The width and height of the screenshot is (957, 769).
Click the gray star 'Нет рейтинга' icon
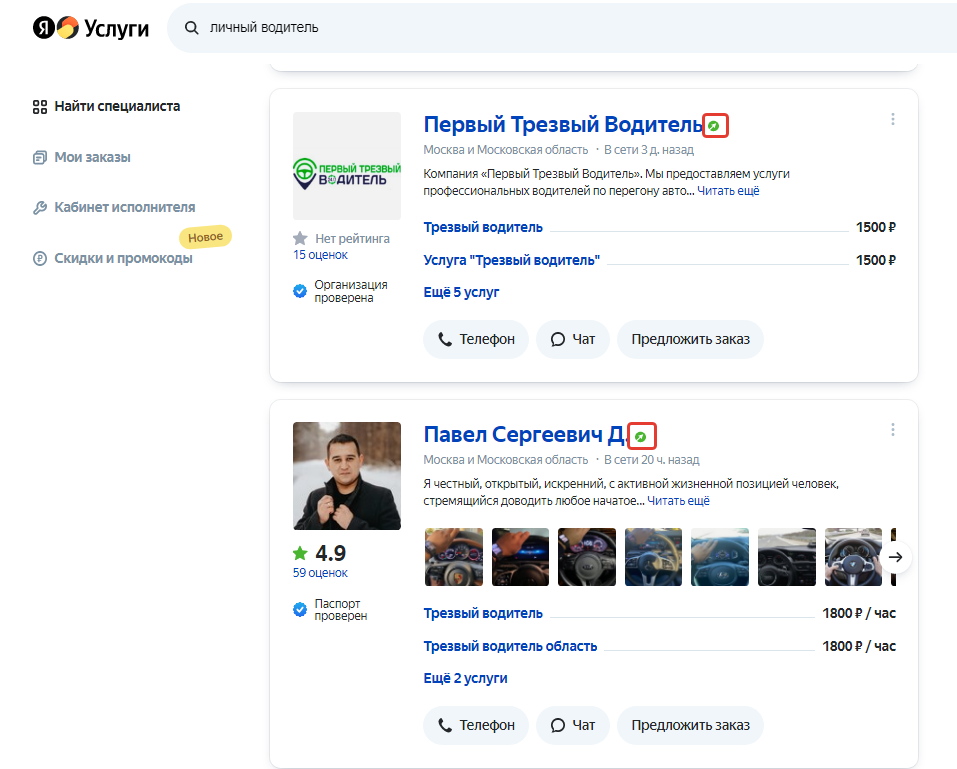coord(300,238)
